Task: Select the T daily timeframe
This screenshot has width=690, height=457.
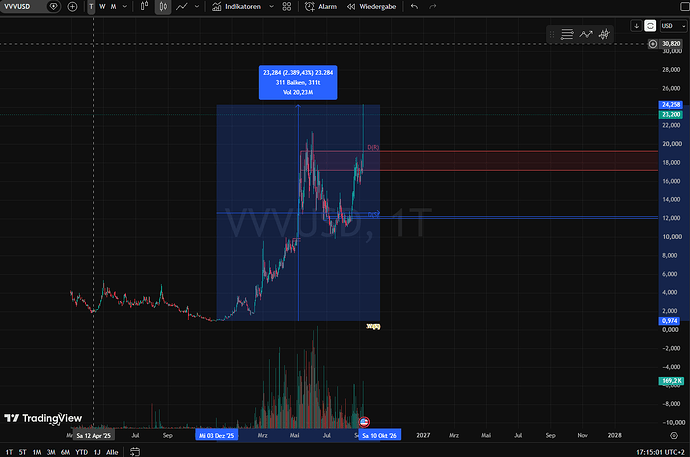Action: [91, 7]
